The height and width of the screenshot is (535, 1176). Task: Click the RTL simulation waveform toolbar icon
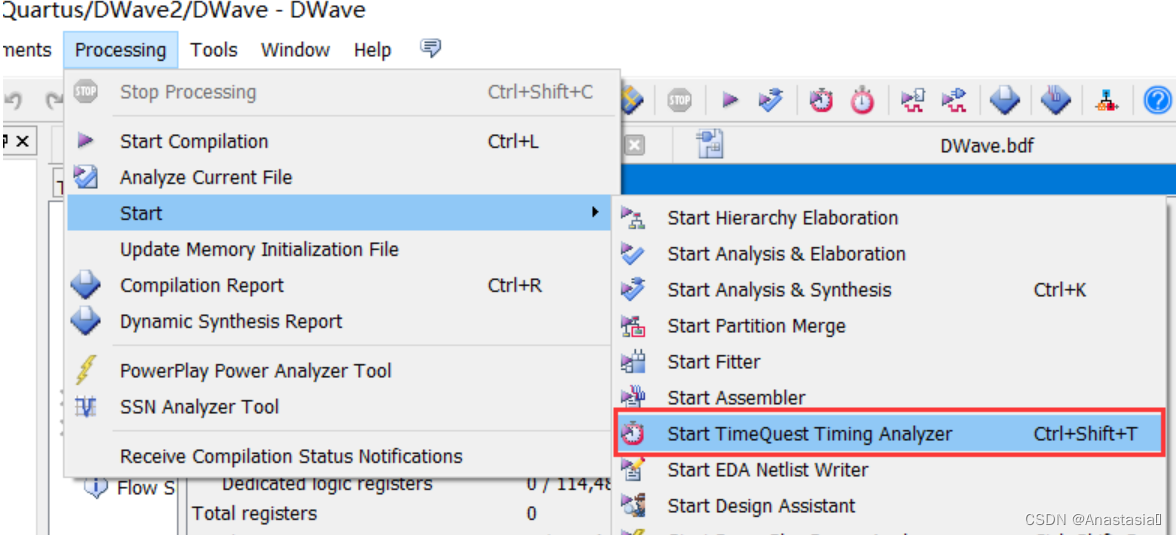click(x=913, y=100)
